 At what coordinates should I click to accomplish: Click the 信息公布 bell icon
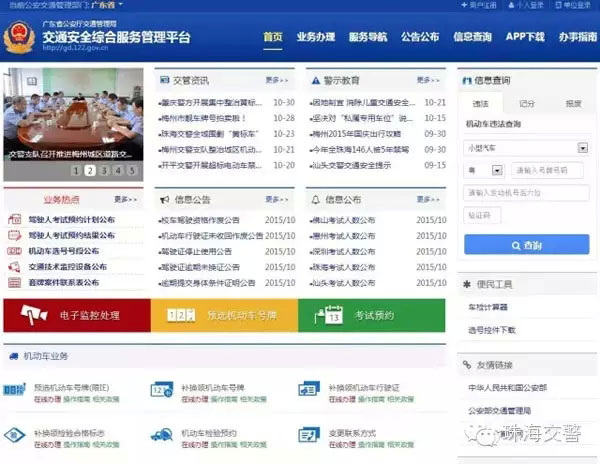point(316,199)
